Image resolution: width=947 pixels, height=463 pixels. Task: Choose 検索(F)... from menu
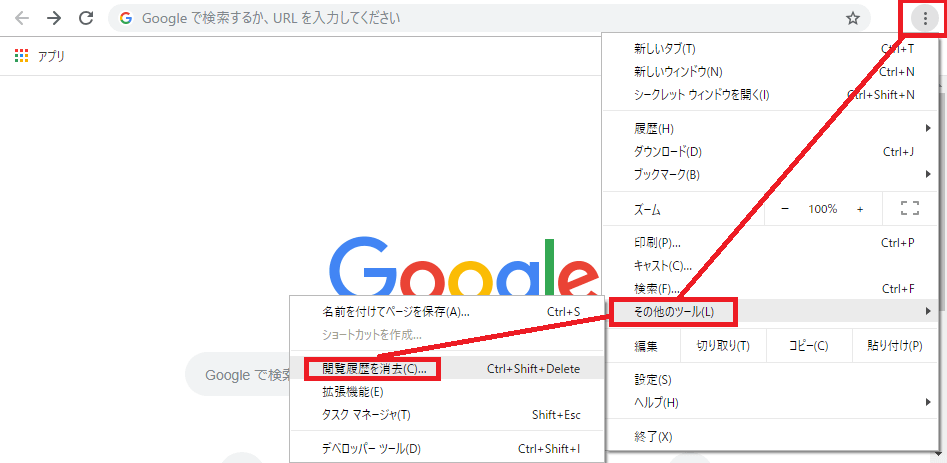[x=769, y=289]
